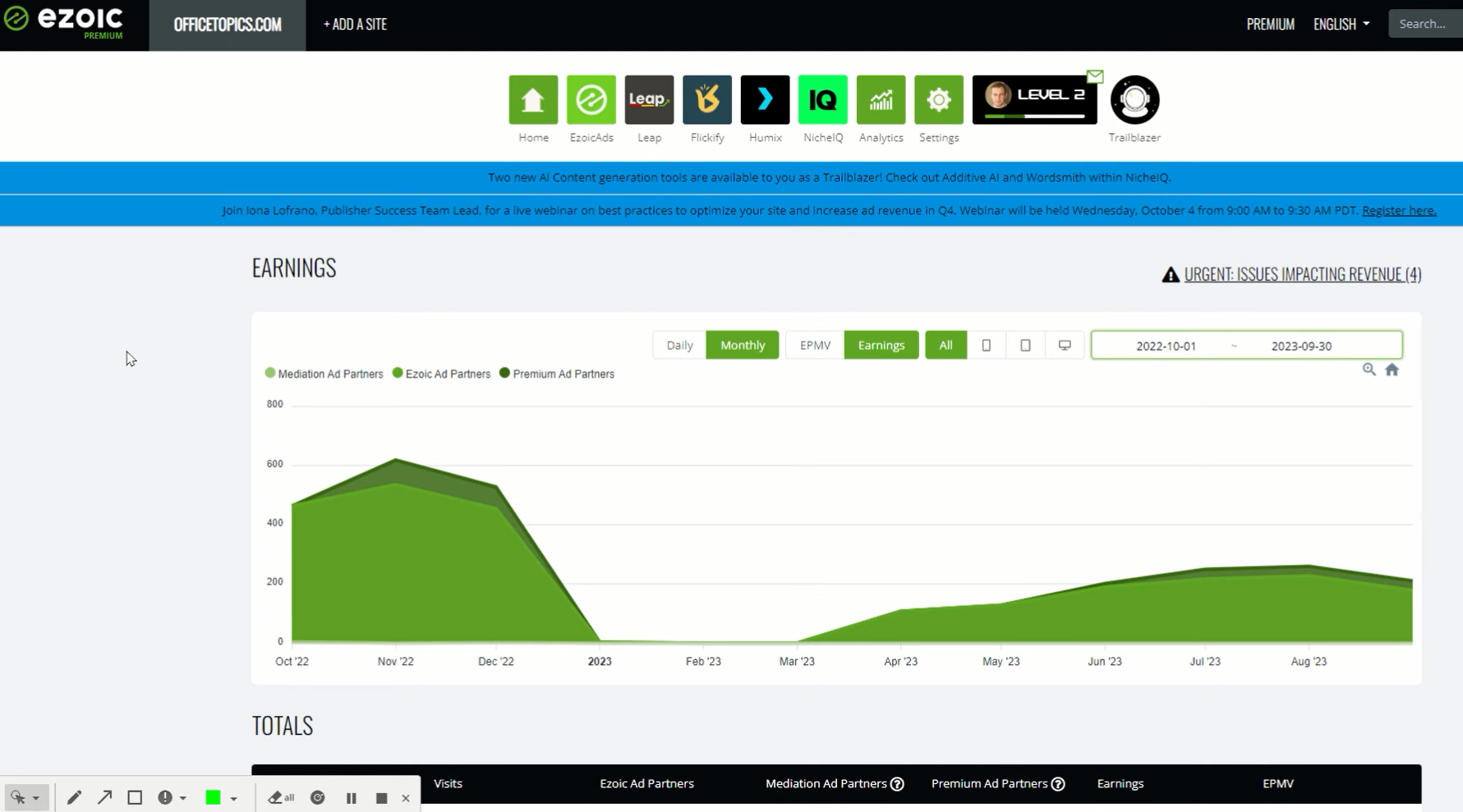Image resolution: width=1463 pixels, height=812 pixels.
Task: Click the Visits column header
Action: click(448, 784)
